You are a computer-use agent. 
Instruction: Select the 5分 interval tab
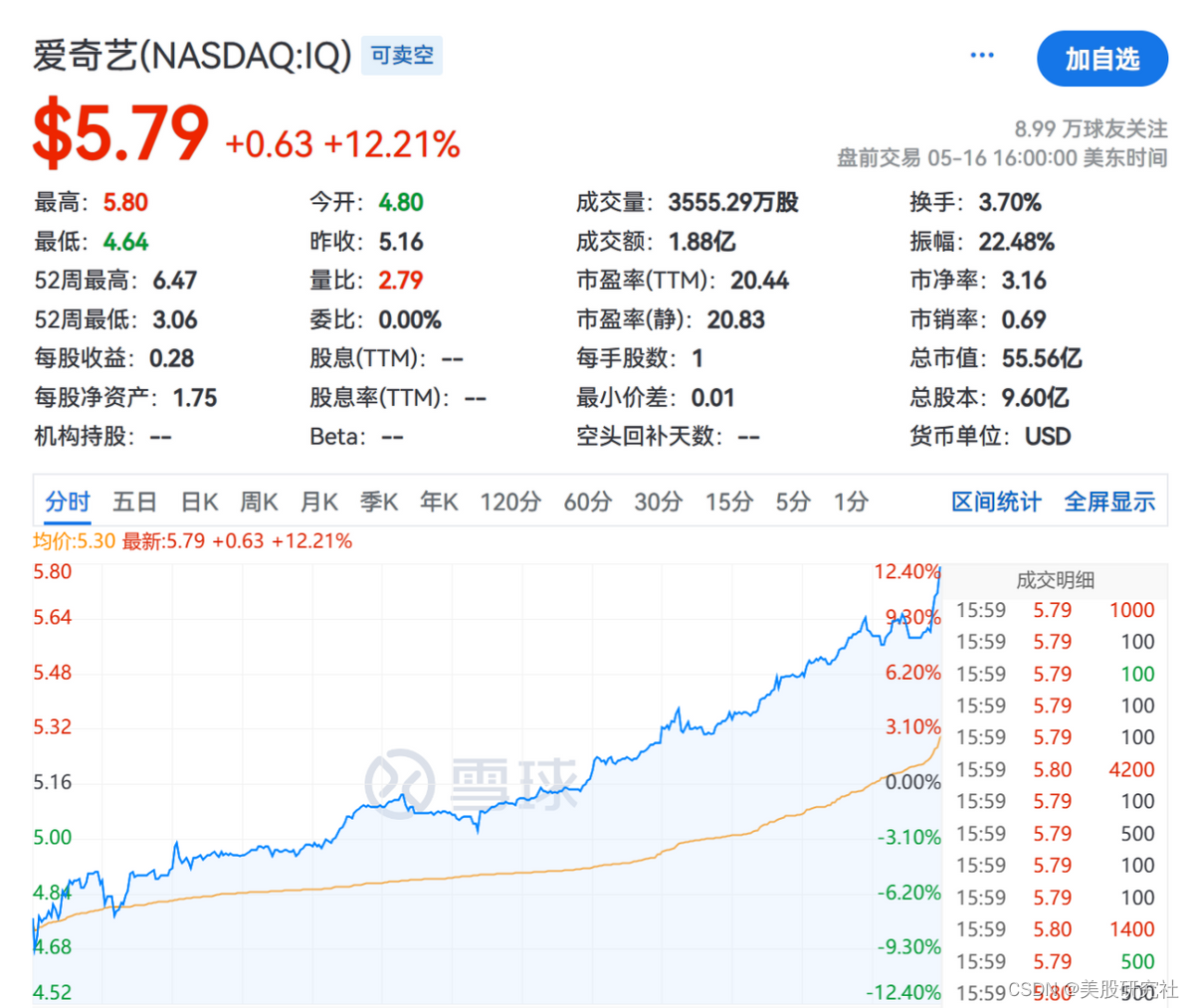tap(793, 502)
